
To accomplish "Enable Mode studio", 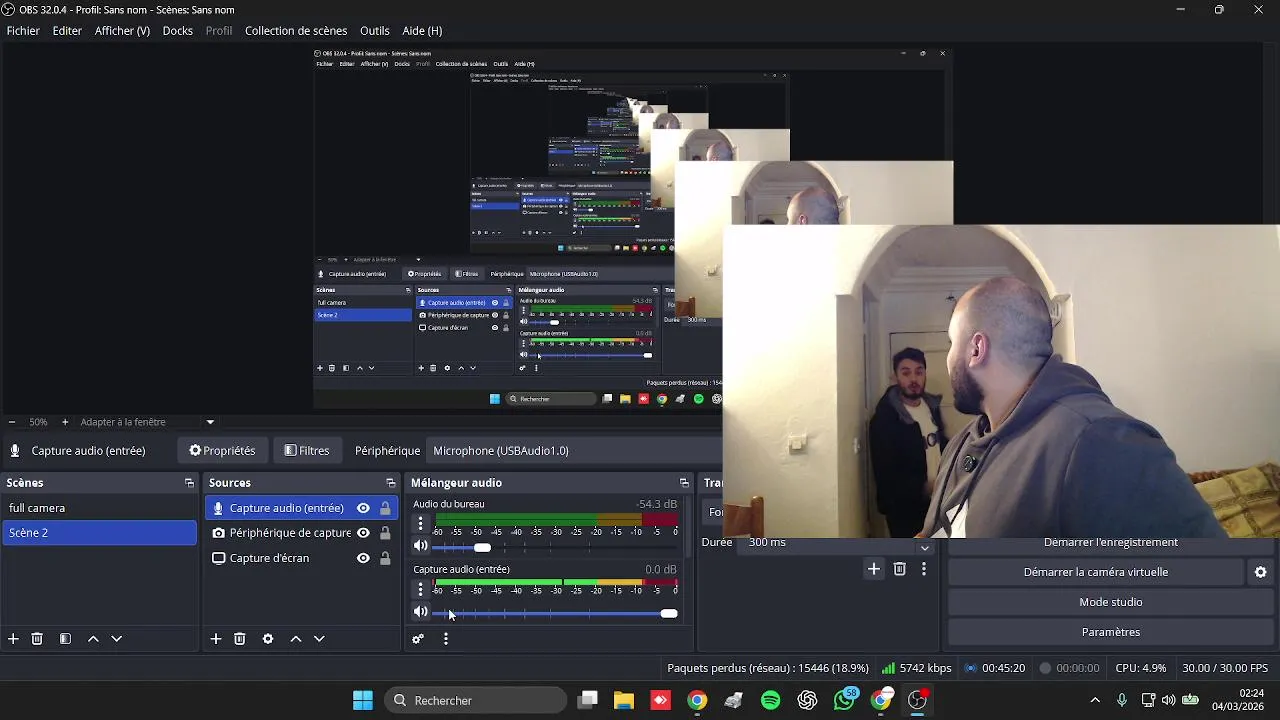I will click(1110, 602).
